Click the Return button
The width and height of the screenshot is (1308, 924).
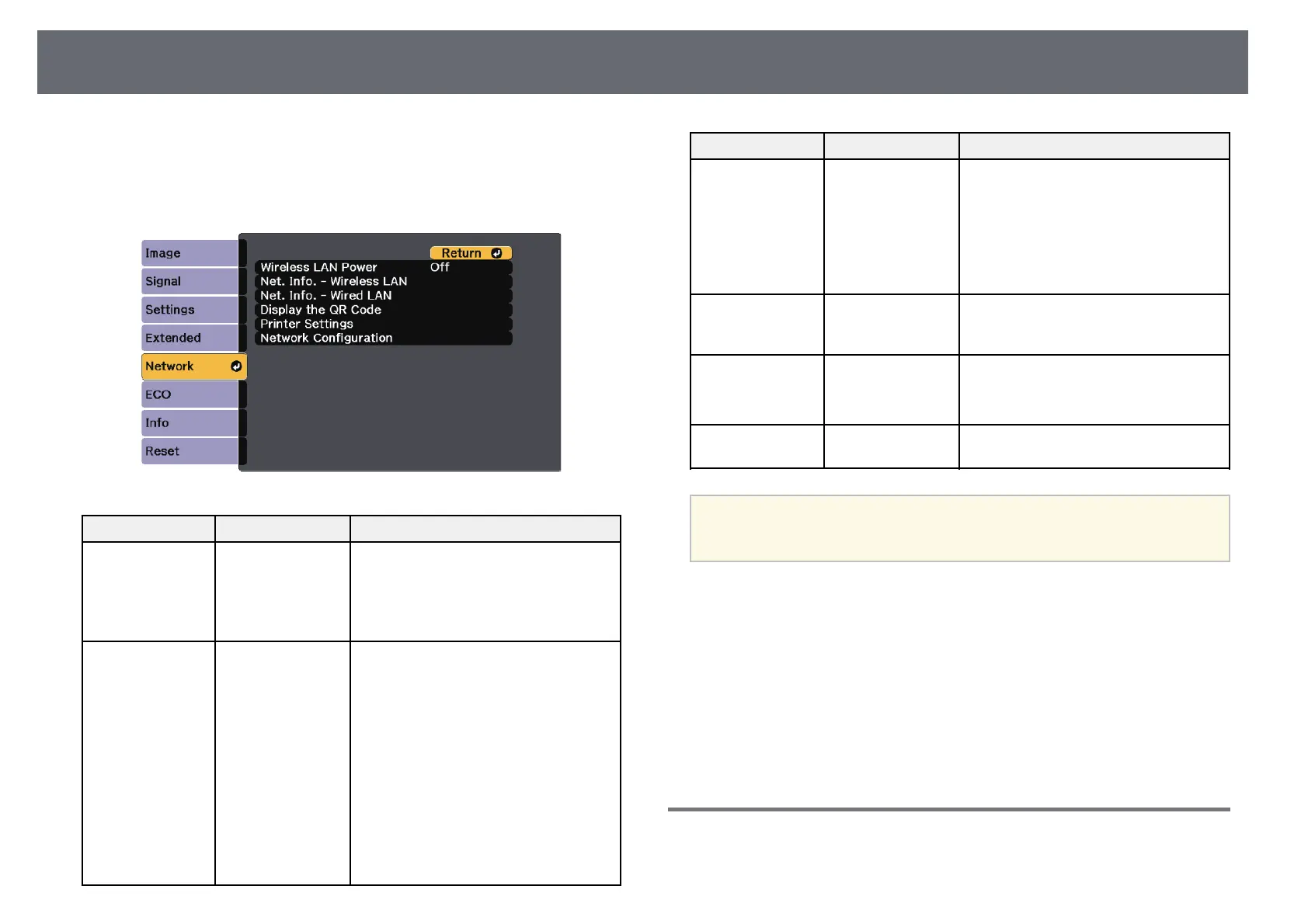[471, 253]
